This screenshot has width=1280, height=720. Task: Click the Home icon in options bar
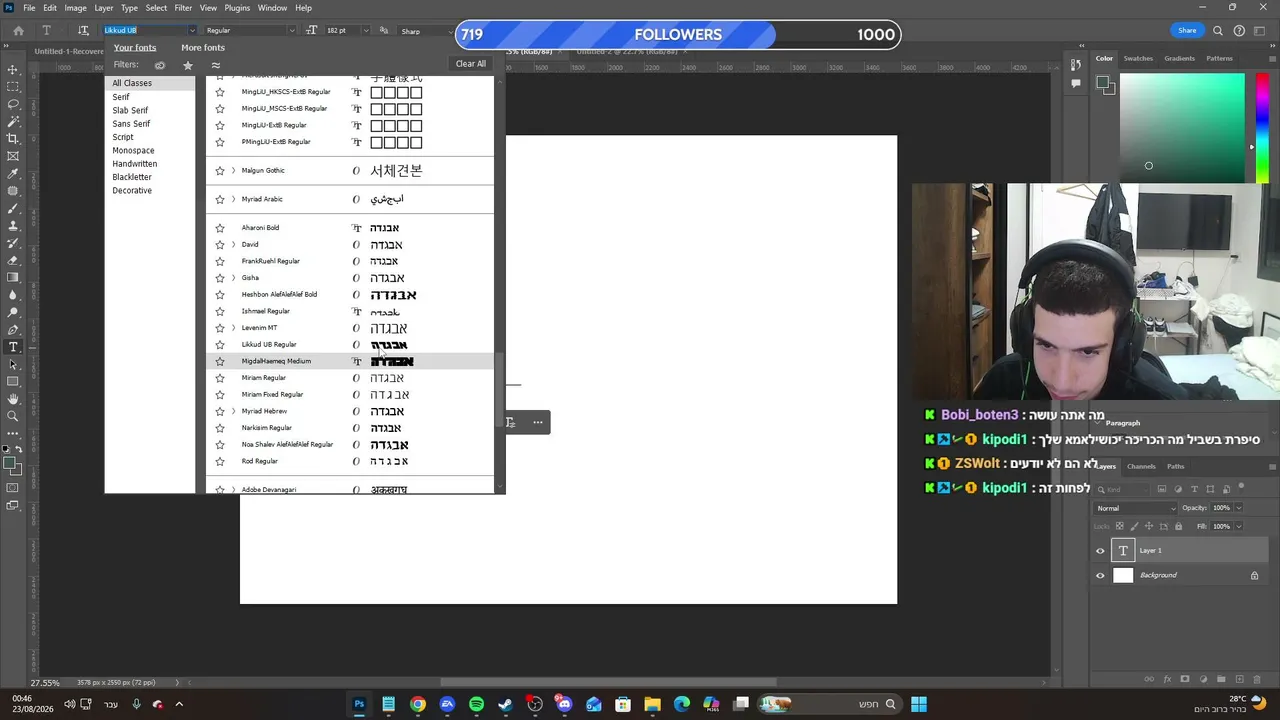pos(18,31)
